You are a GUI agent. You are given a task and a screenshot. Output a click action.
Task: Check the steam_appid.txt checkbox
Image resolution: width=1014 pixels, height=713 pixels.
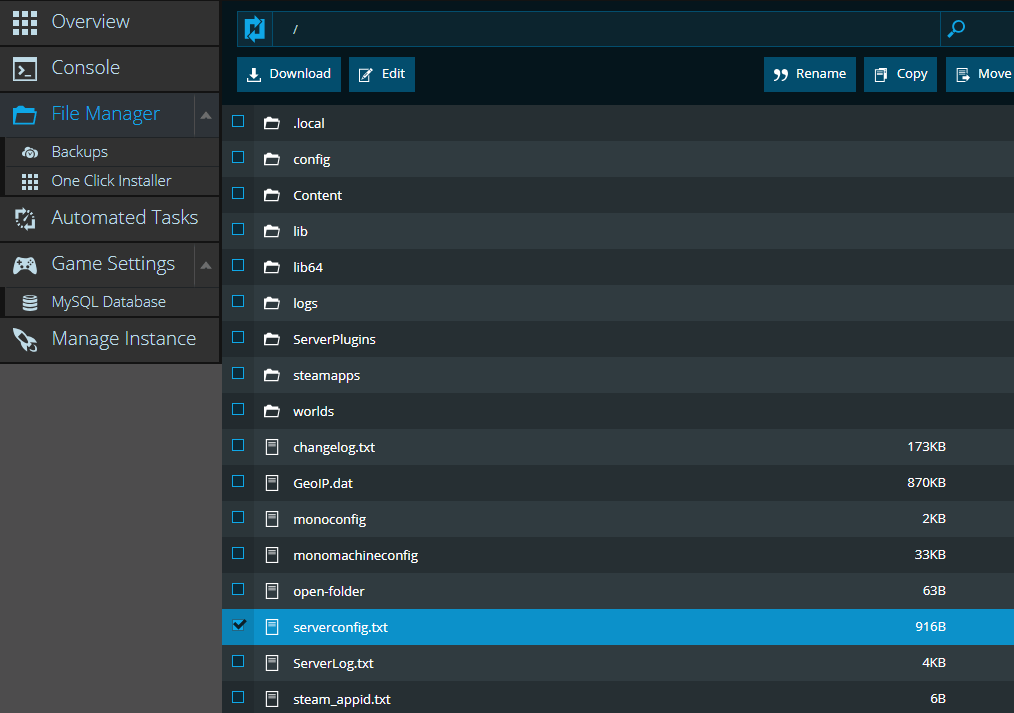click(238, 697)
